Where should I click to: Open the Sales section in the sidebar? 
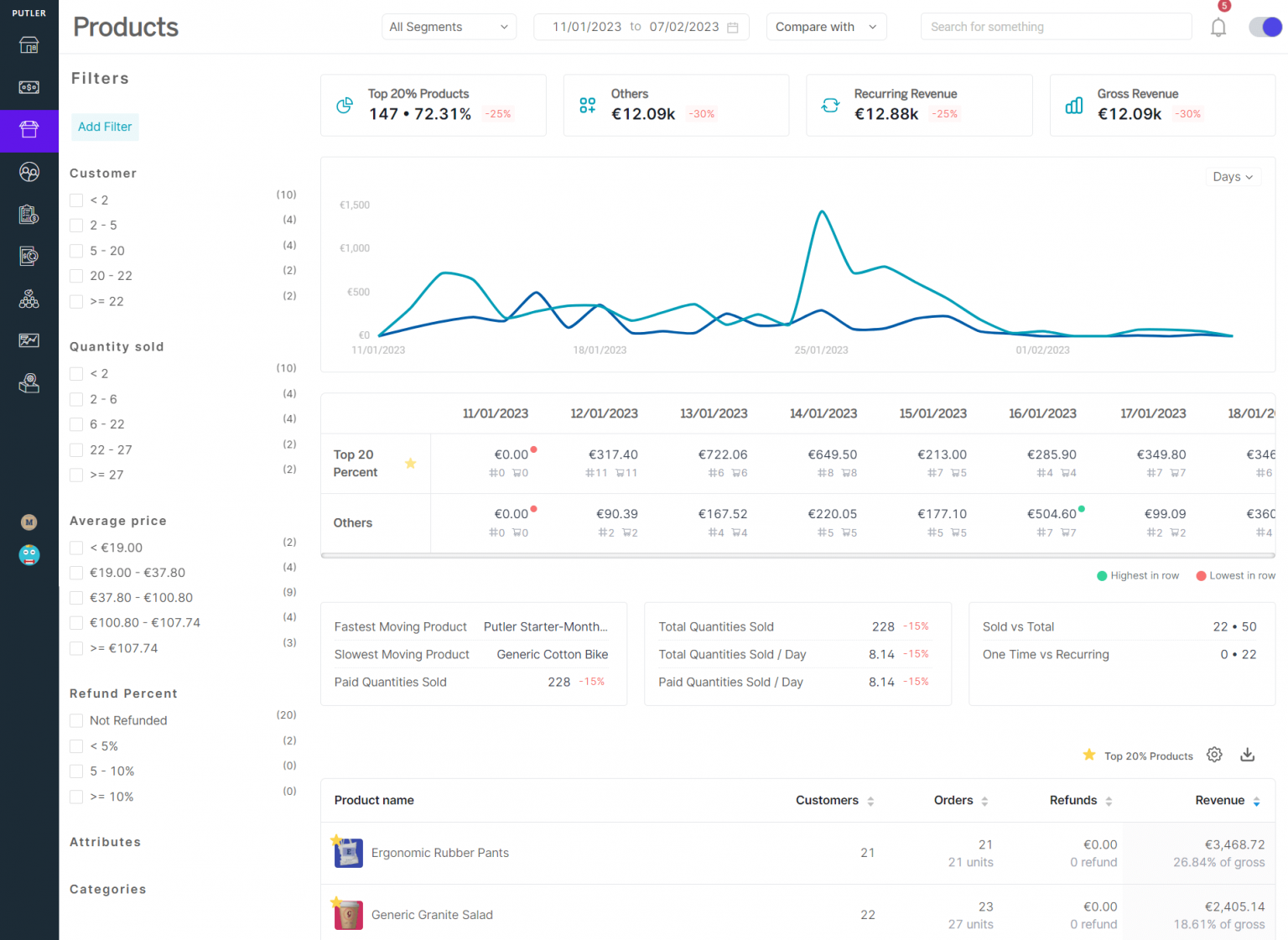point(29,87)
